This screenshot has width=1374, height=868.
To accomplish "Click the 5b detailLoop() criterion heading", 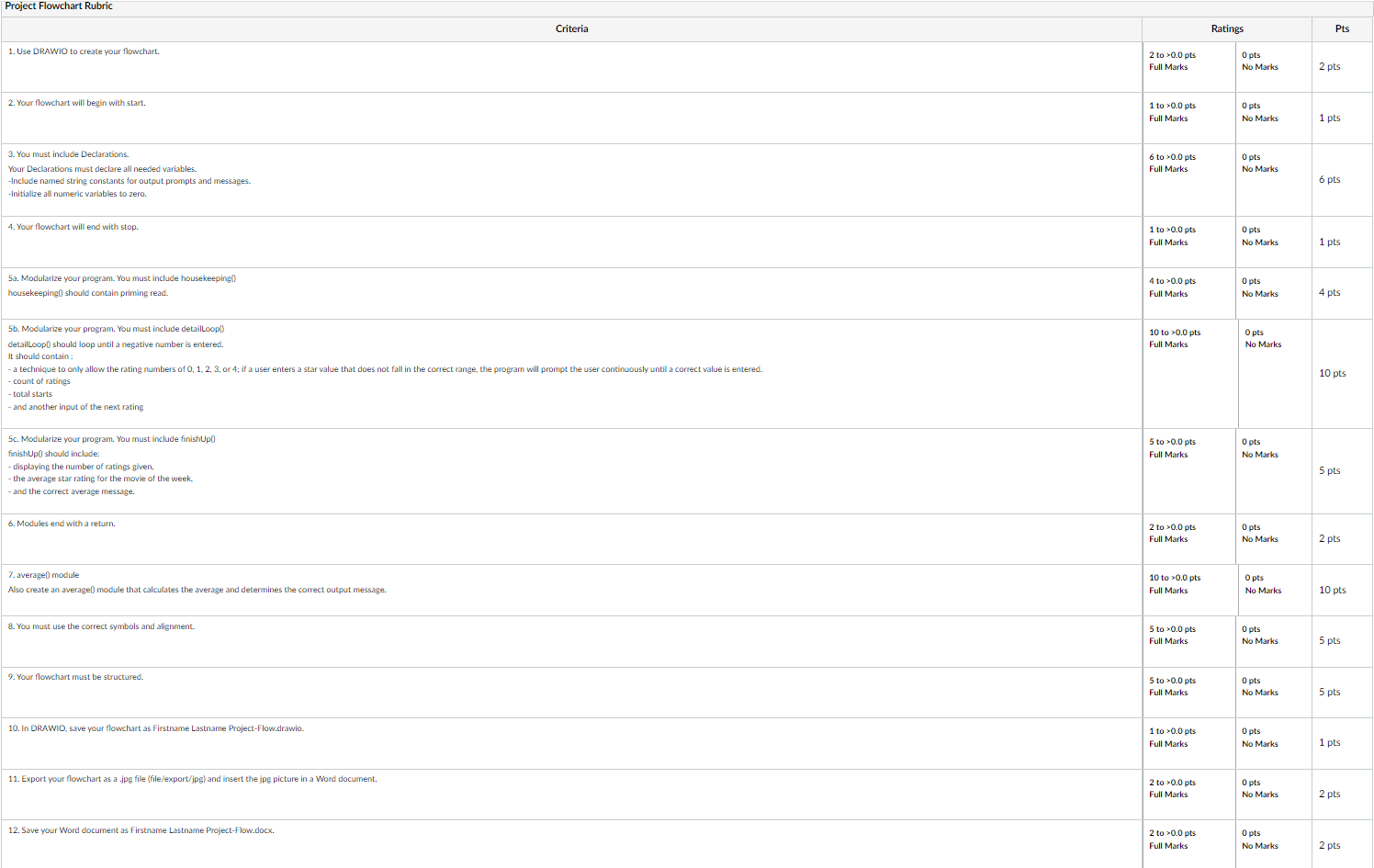I will 117,329.
